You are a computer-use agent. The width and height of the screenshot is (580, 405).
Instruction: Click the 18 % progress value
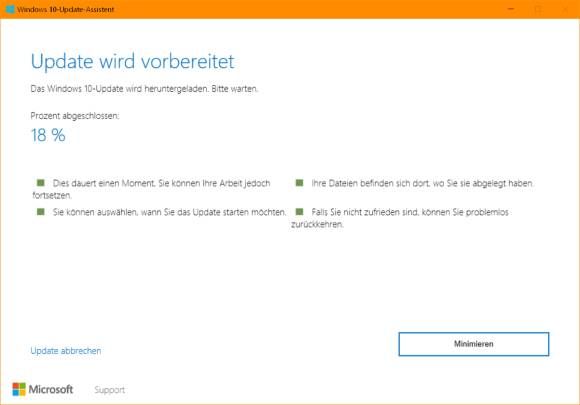pyautogui.click(x=48, y=135)
